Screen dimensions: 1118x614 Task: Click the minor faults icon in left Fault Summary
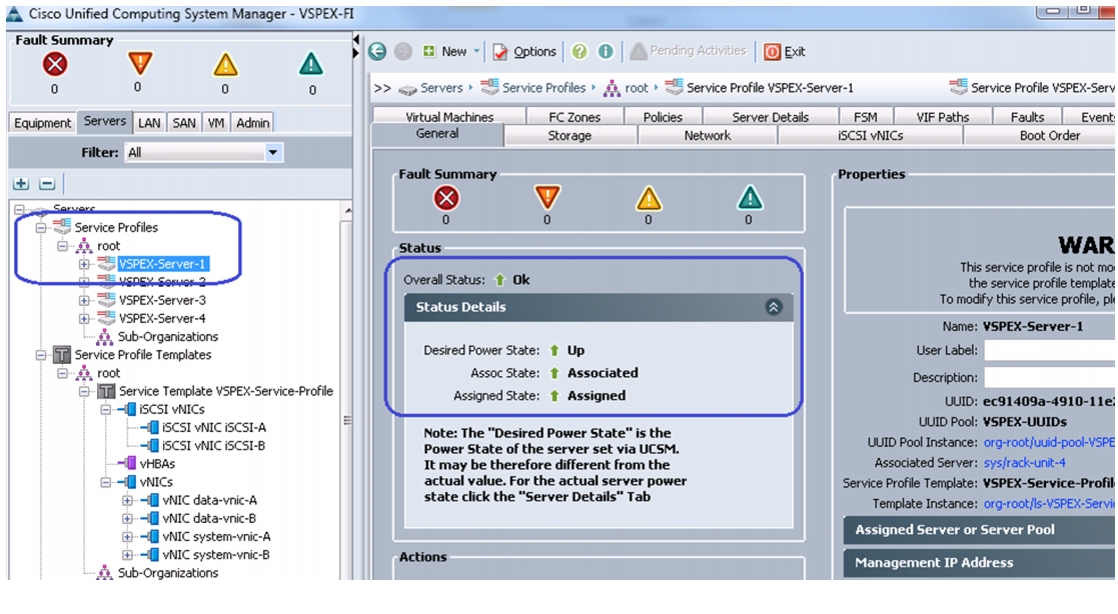point(225,65)
